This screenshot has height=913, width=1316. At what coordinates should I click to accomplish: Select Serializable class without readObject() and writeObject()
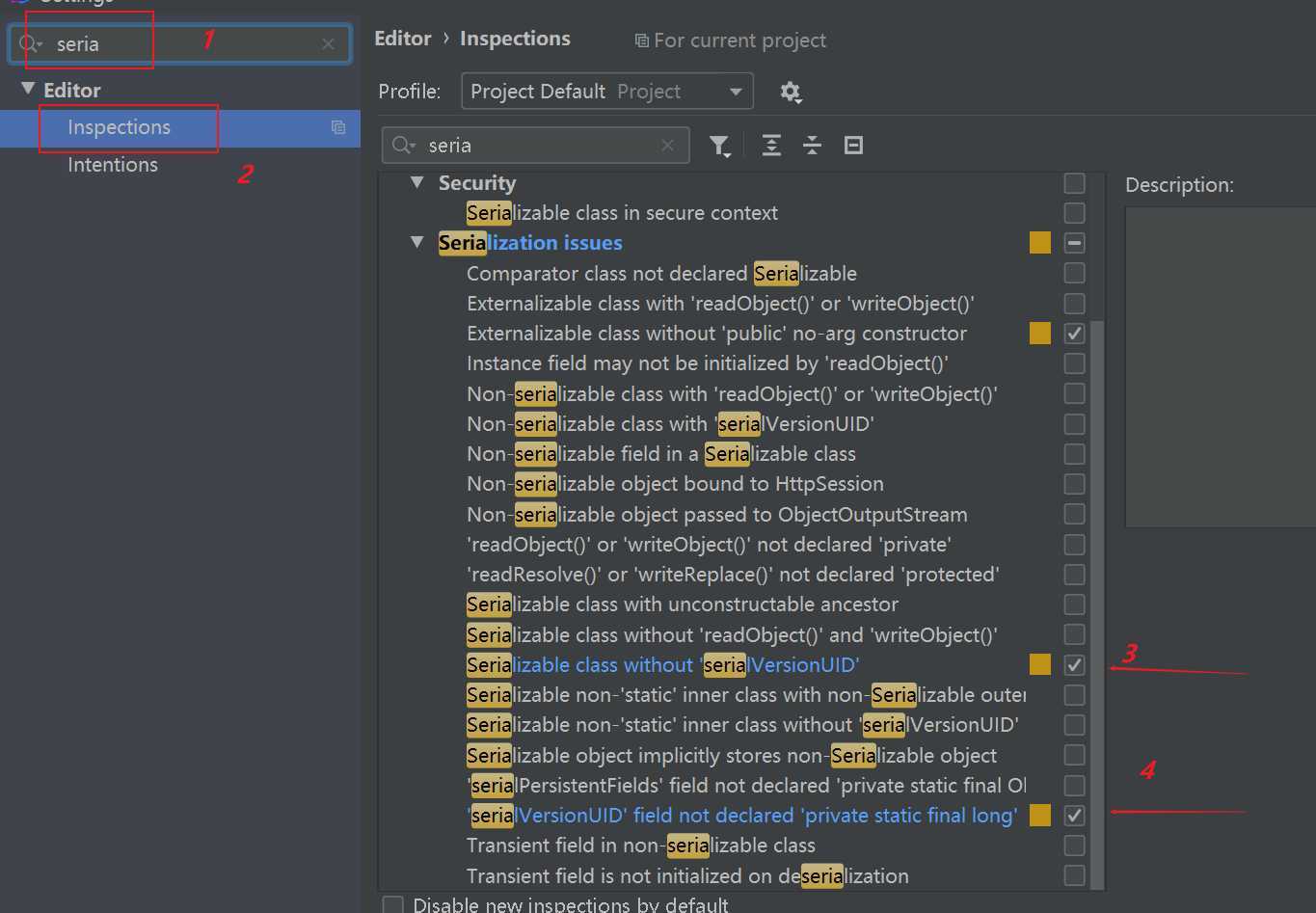point(732,635)
